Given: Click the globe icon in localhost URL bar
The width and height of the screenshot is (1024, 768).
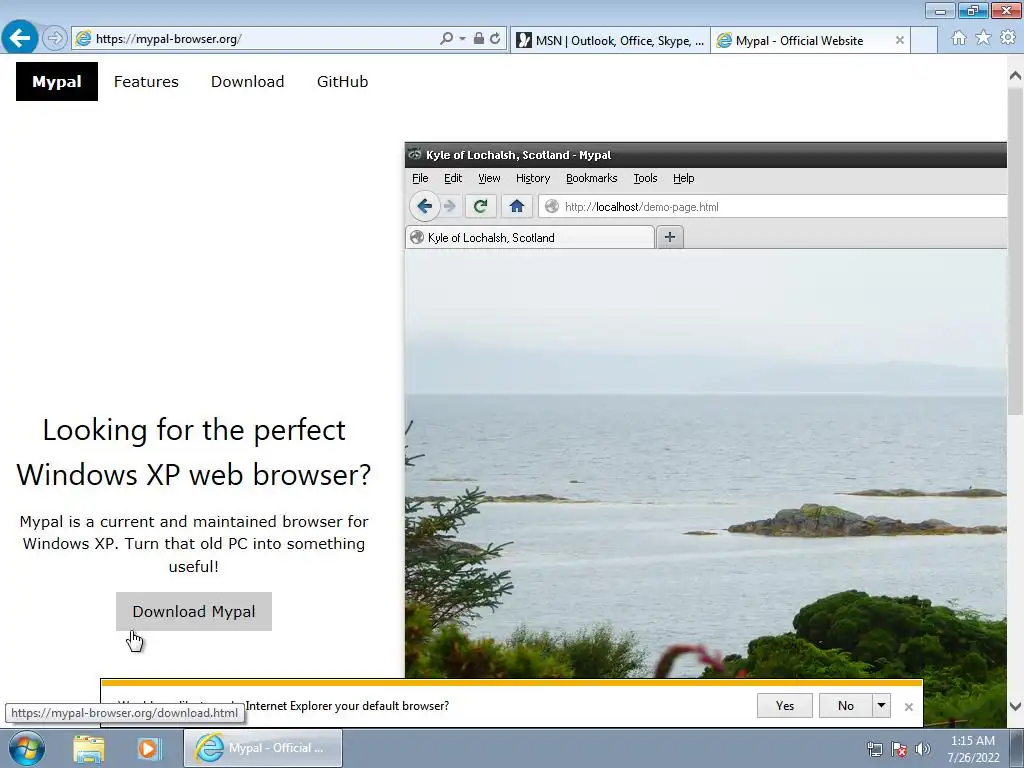Looking at the screenshot, I should [552, 206].
